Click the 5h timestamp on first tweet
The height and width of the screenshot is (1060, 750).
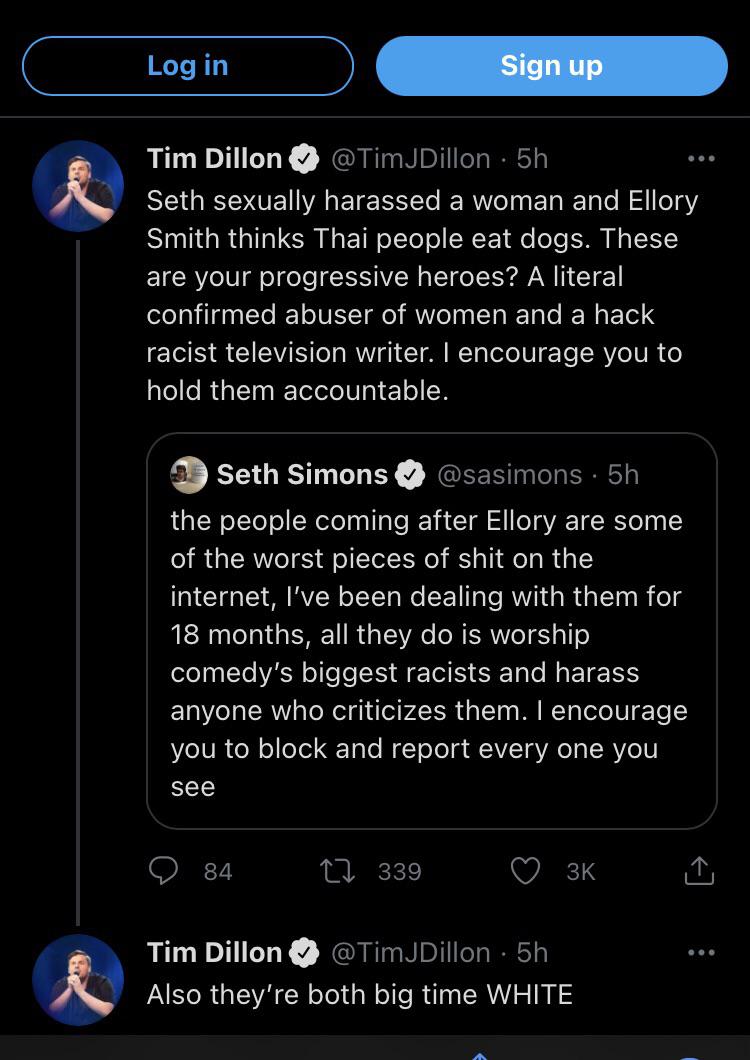[532, 159]
